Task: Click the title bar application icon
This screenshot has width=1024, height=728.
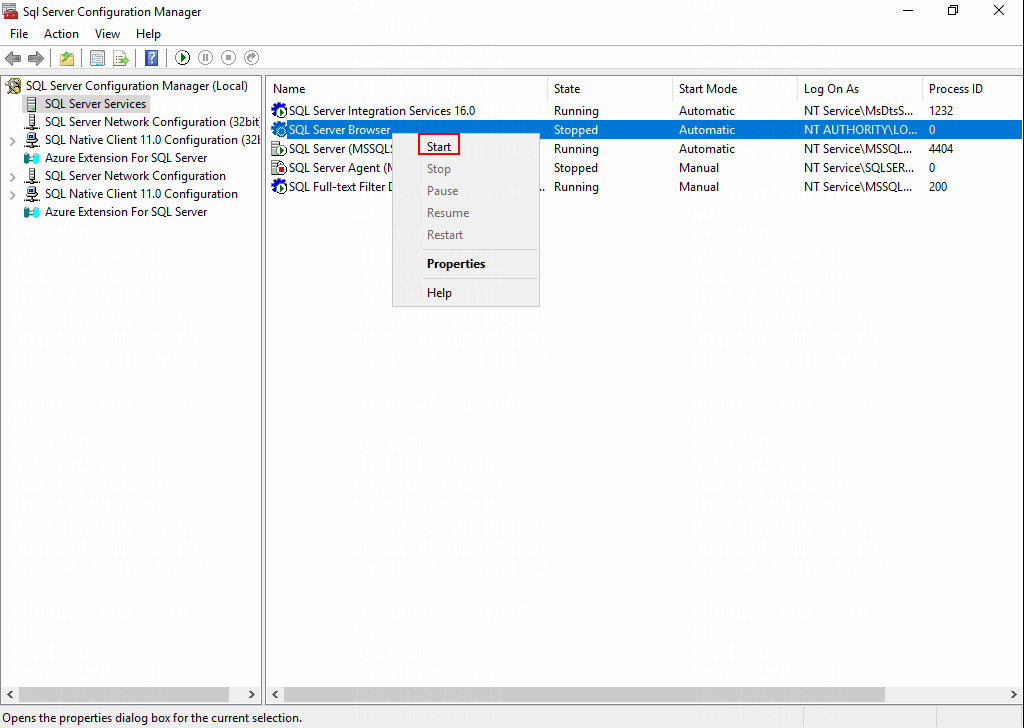Action: click(x=10, y=11)
